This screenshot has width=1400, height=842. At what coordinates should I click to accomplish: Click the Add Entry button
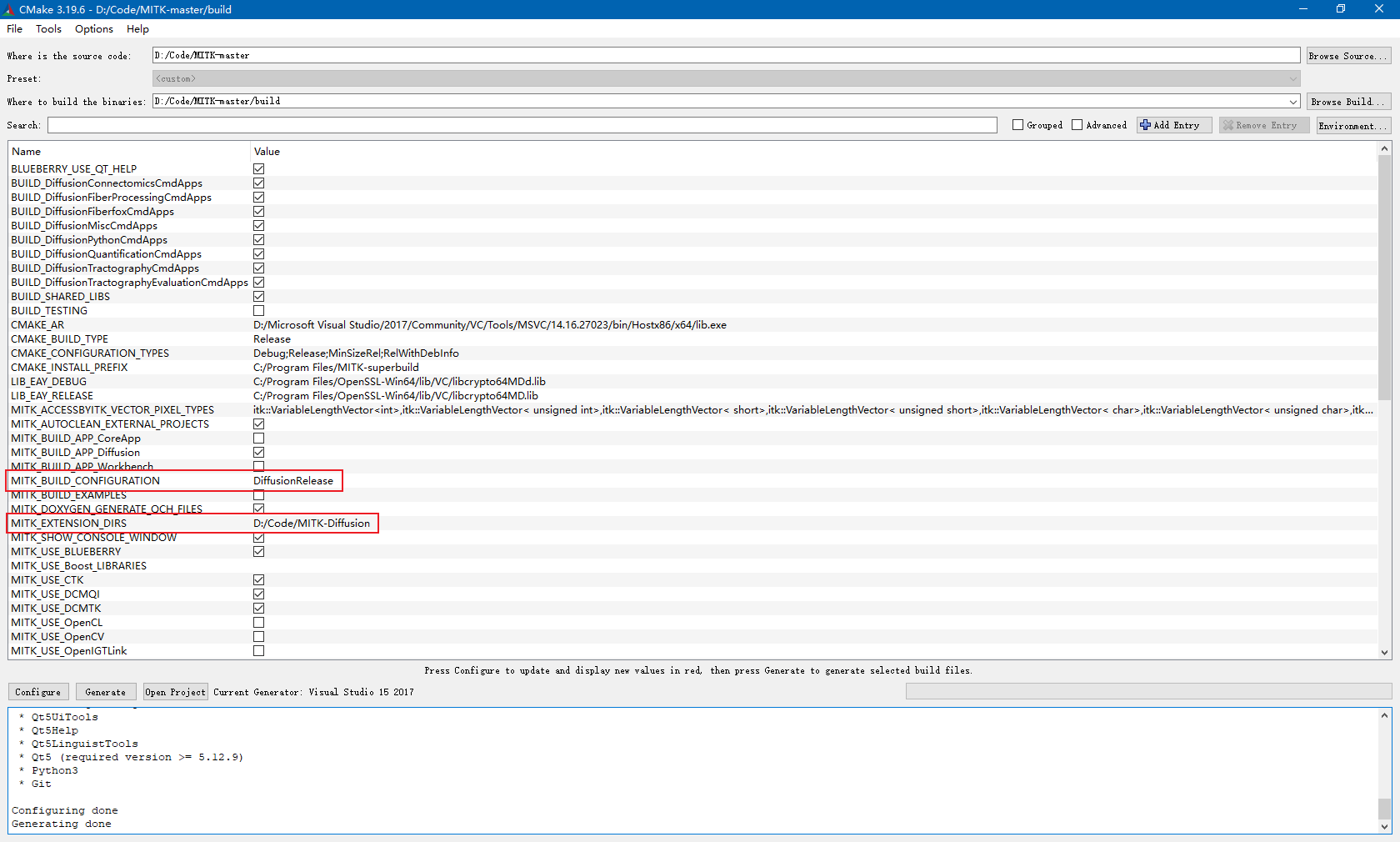pos(1174,125)
